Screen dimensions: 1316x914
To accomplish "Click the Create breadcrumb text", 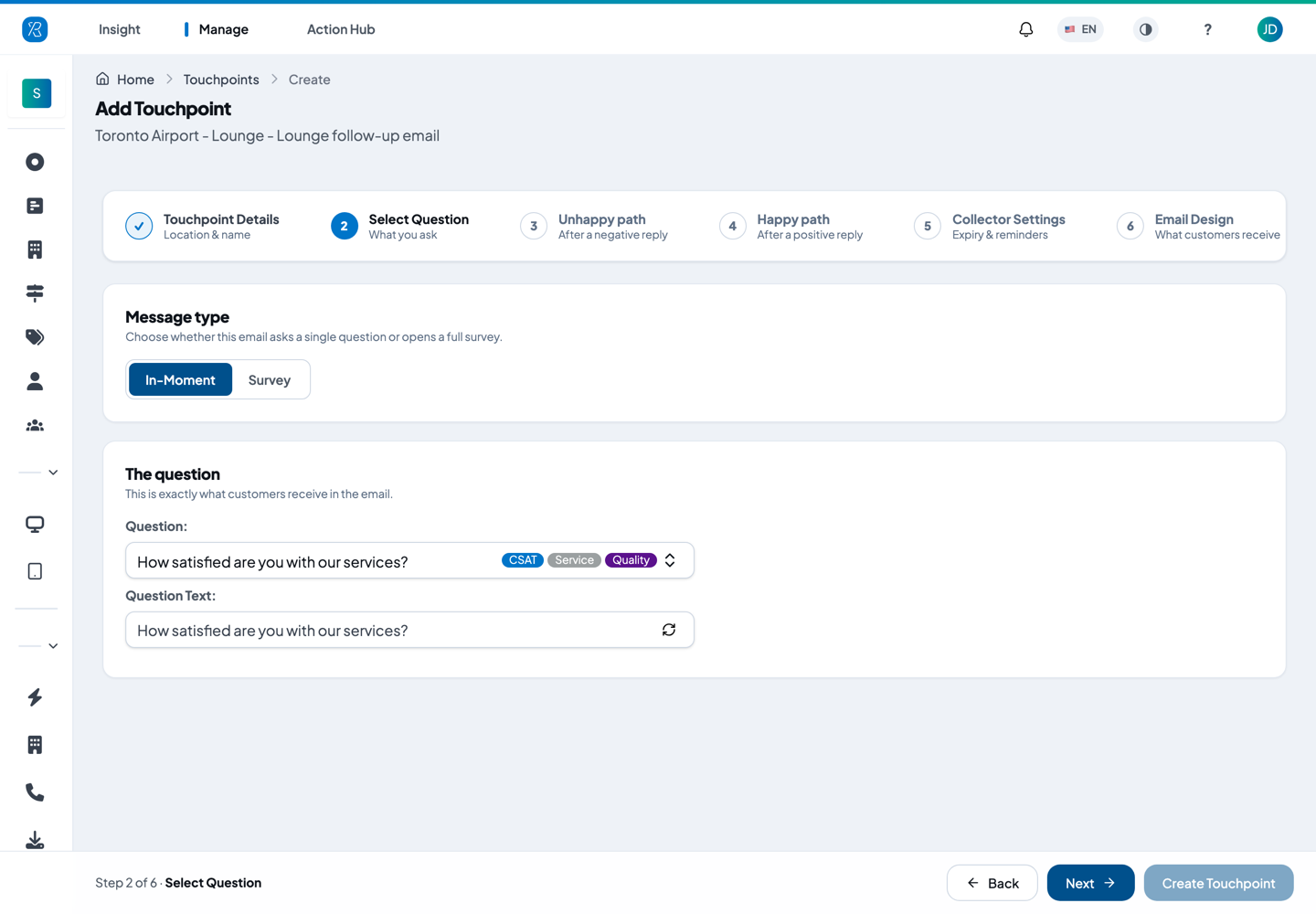I will click(310, 80).
